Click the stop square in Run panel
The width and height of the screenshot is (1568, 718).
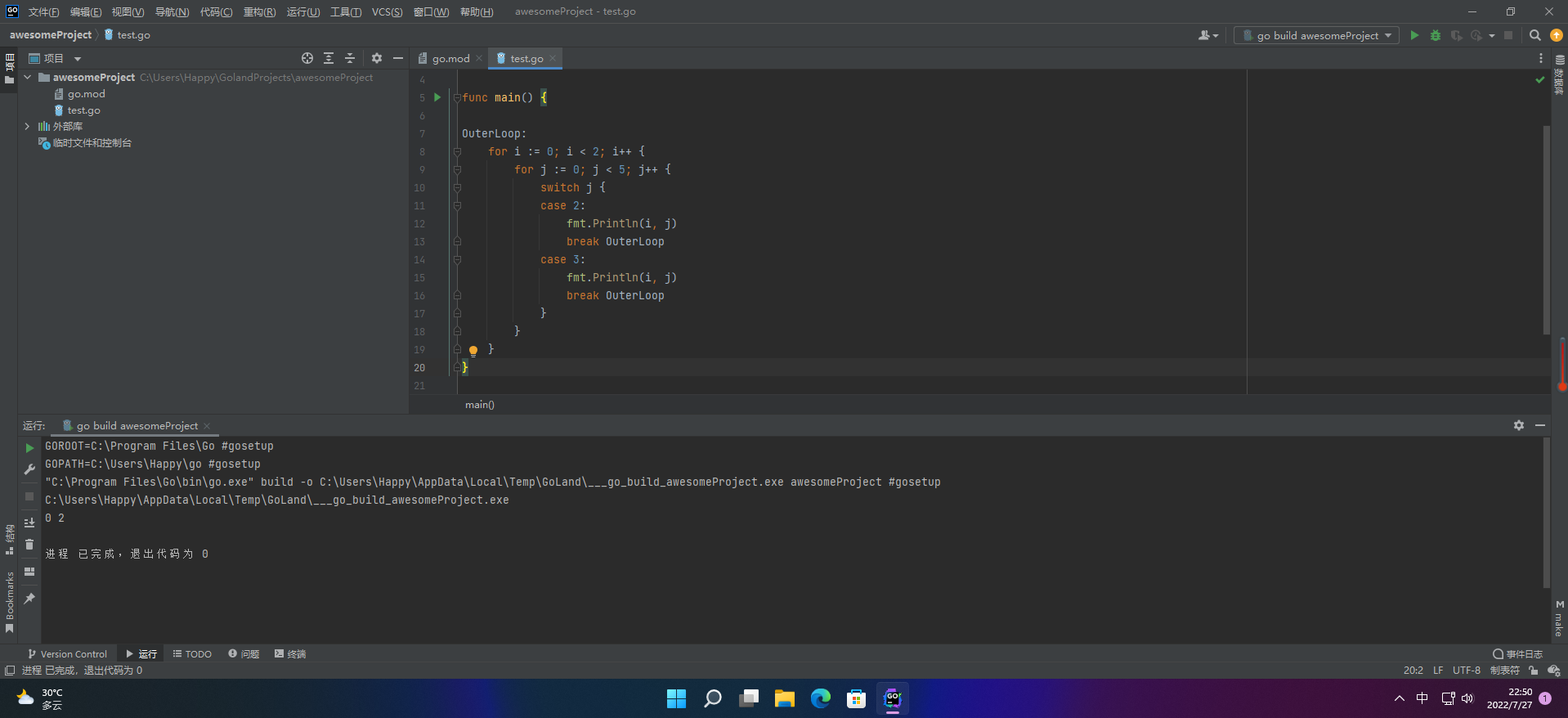[x=29, y=496]
